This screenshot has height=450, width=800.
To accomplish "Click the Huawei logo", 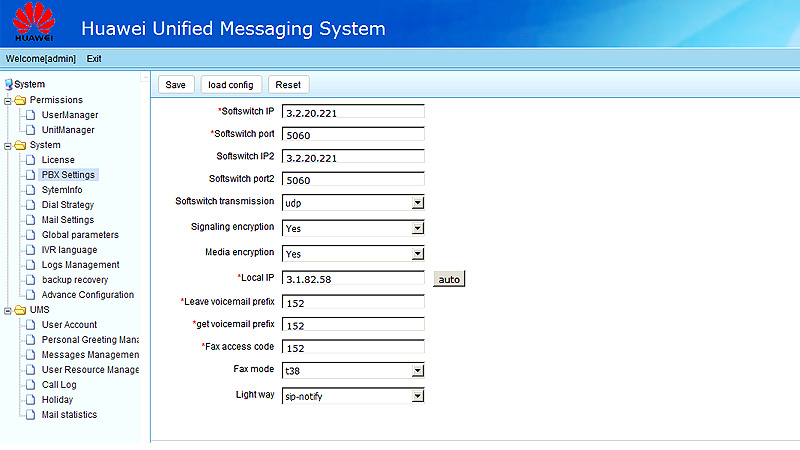I will (x=34, y=21).
